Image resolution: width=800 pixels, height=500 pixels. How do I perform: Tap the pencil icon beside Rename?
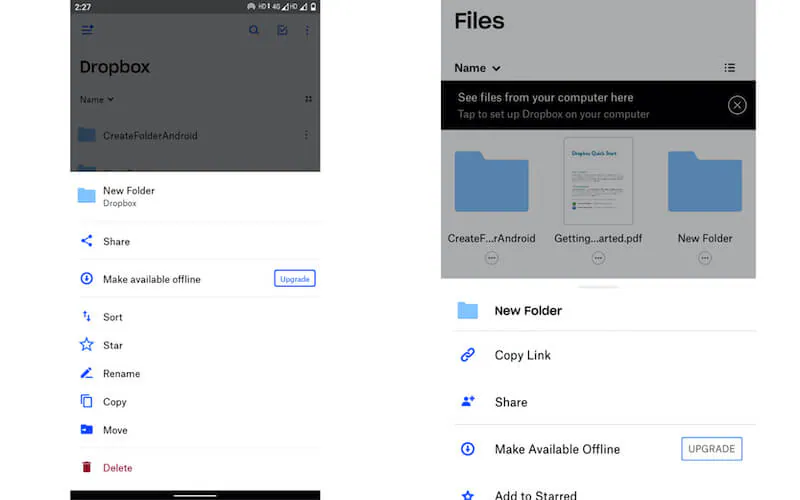[x=87, y=373]
